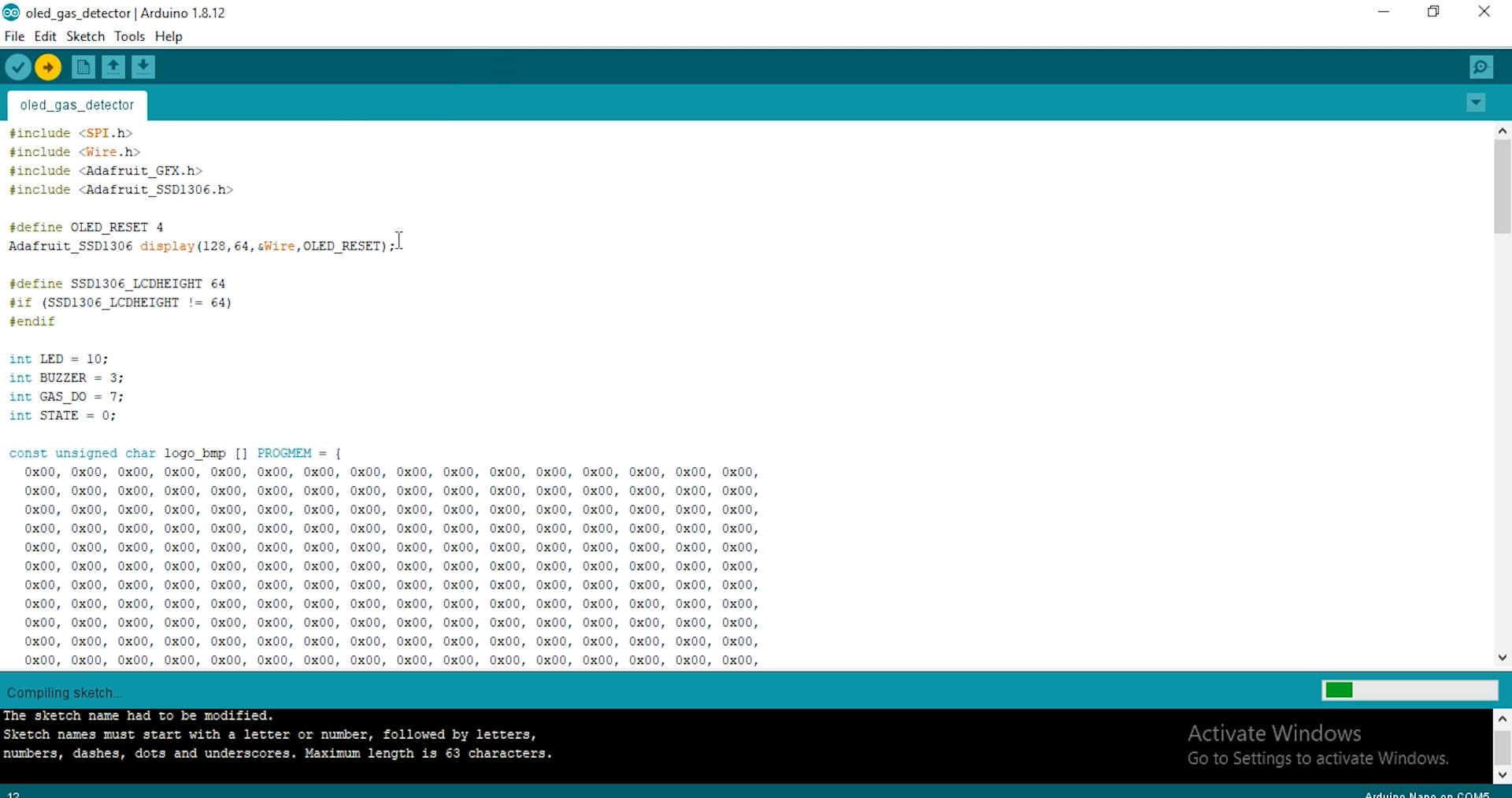This screenshot has height=798, width=1512.
Task: Click the 'int LED = 10;' line
Action: [x=59, y=359]
